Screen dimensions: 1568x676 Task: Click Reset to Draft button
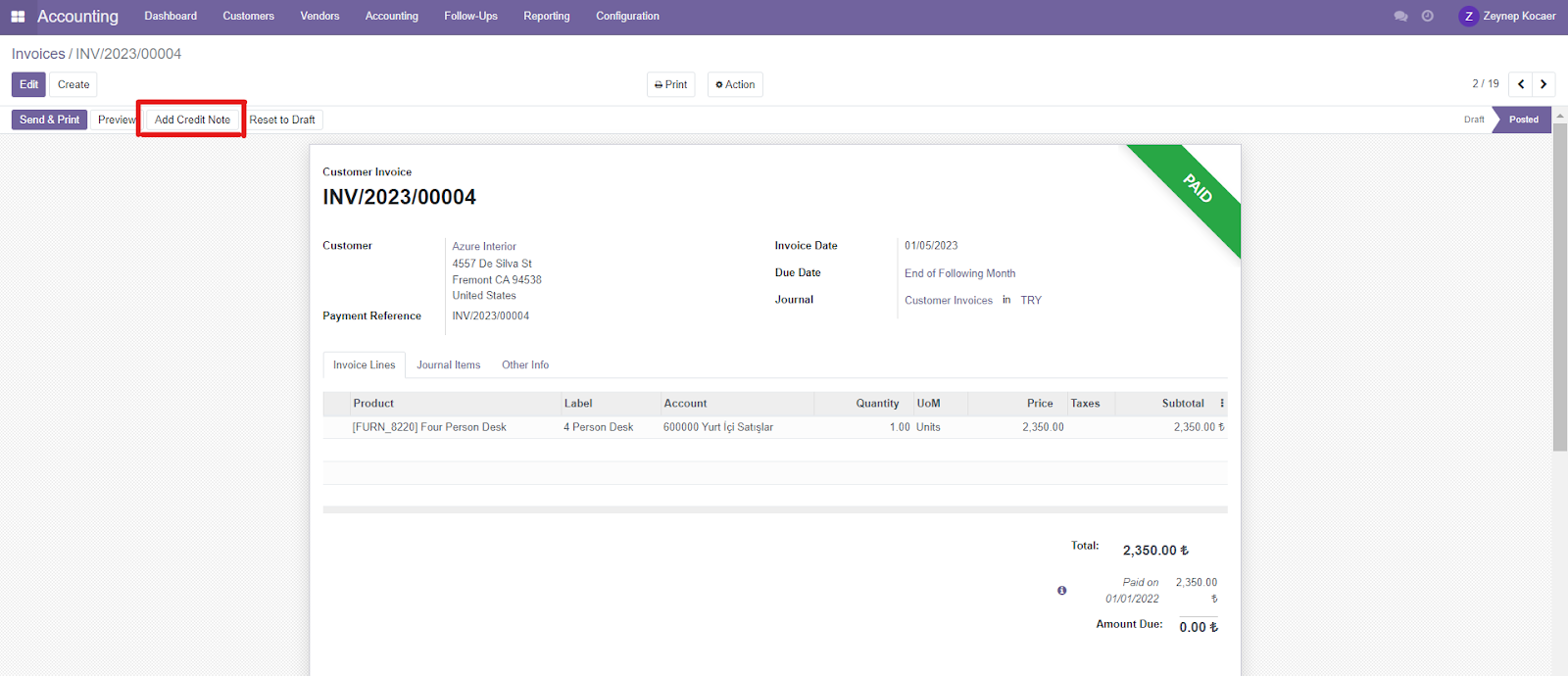pos(282,120)
